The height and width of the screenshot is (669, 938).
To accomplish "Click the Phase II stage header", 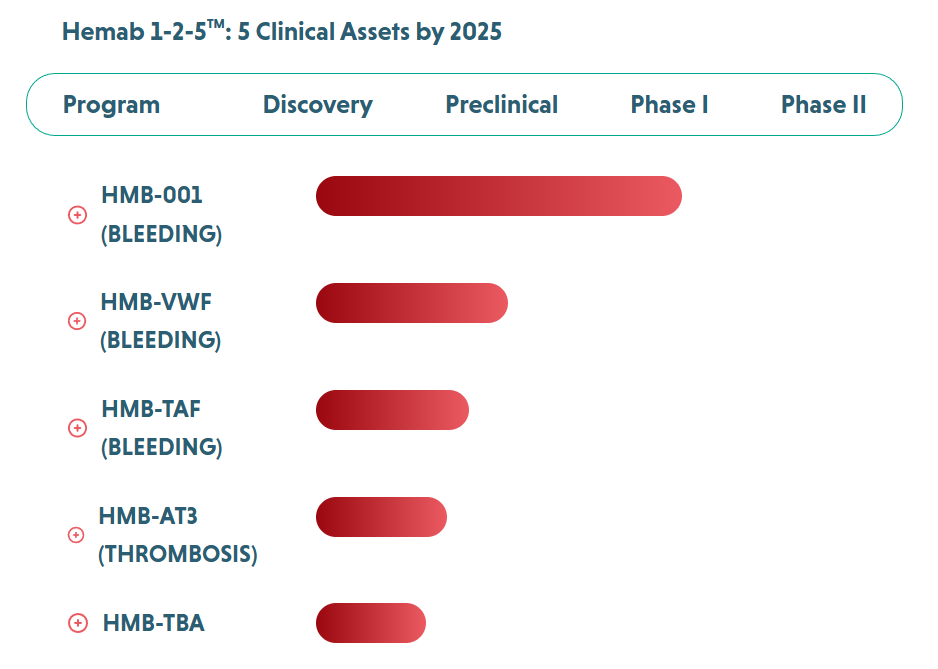I will pos(823,105).
